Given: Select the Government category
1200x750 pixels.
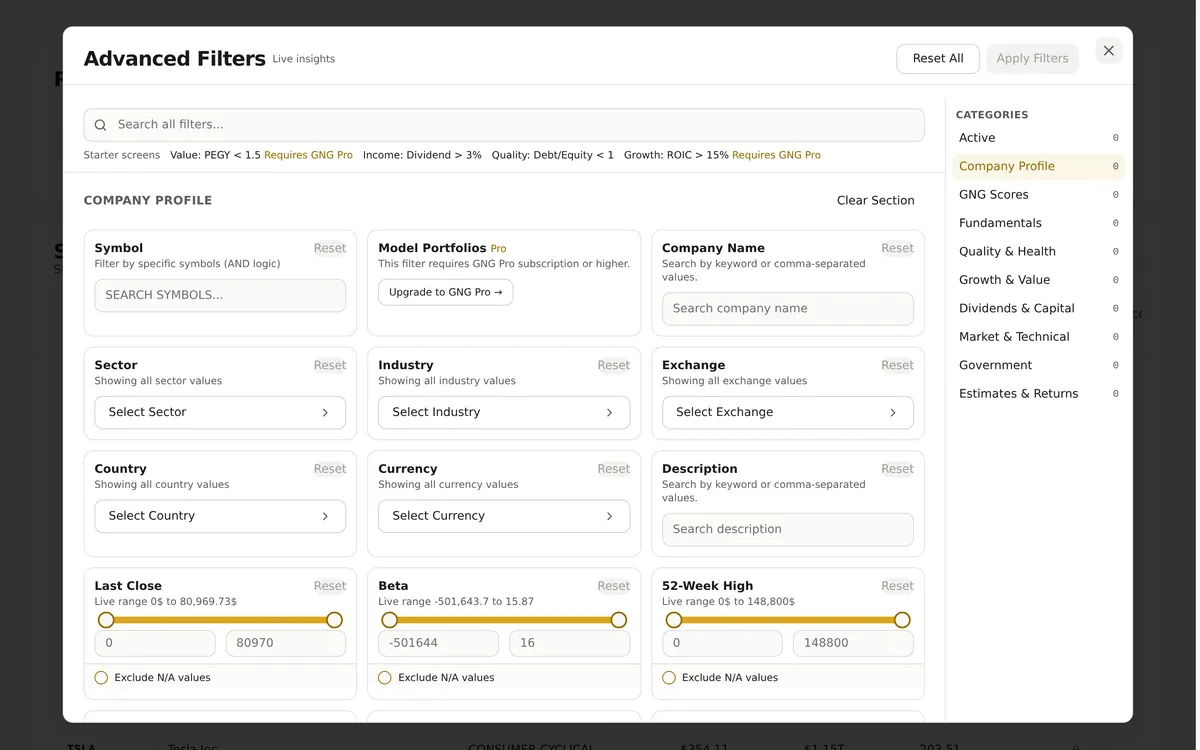Looking at the screenshot, I should click(1039, 365).
